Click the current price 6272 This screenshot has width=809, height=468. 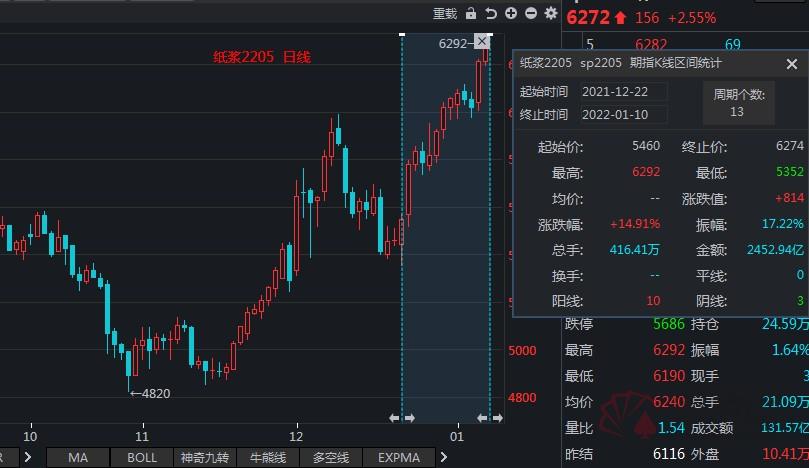(x=588, y=18)
